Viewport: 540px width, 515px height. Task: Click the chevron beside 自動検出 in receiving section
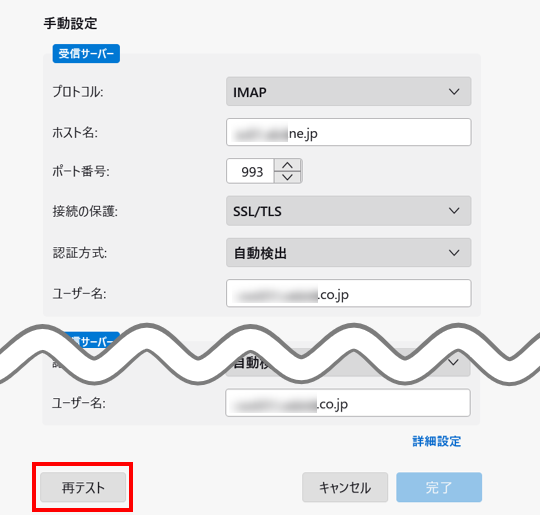(454, 253)
